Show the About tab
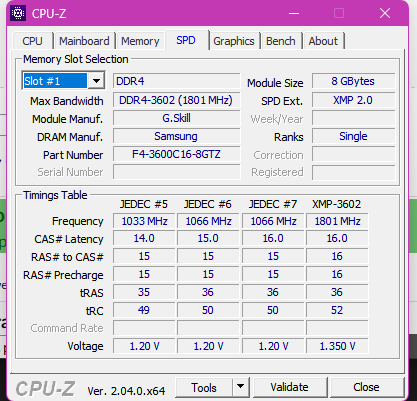The image size is (417, 401). tap(323, 41)
